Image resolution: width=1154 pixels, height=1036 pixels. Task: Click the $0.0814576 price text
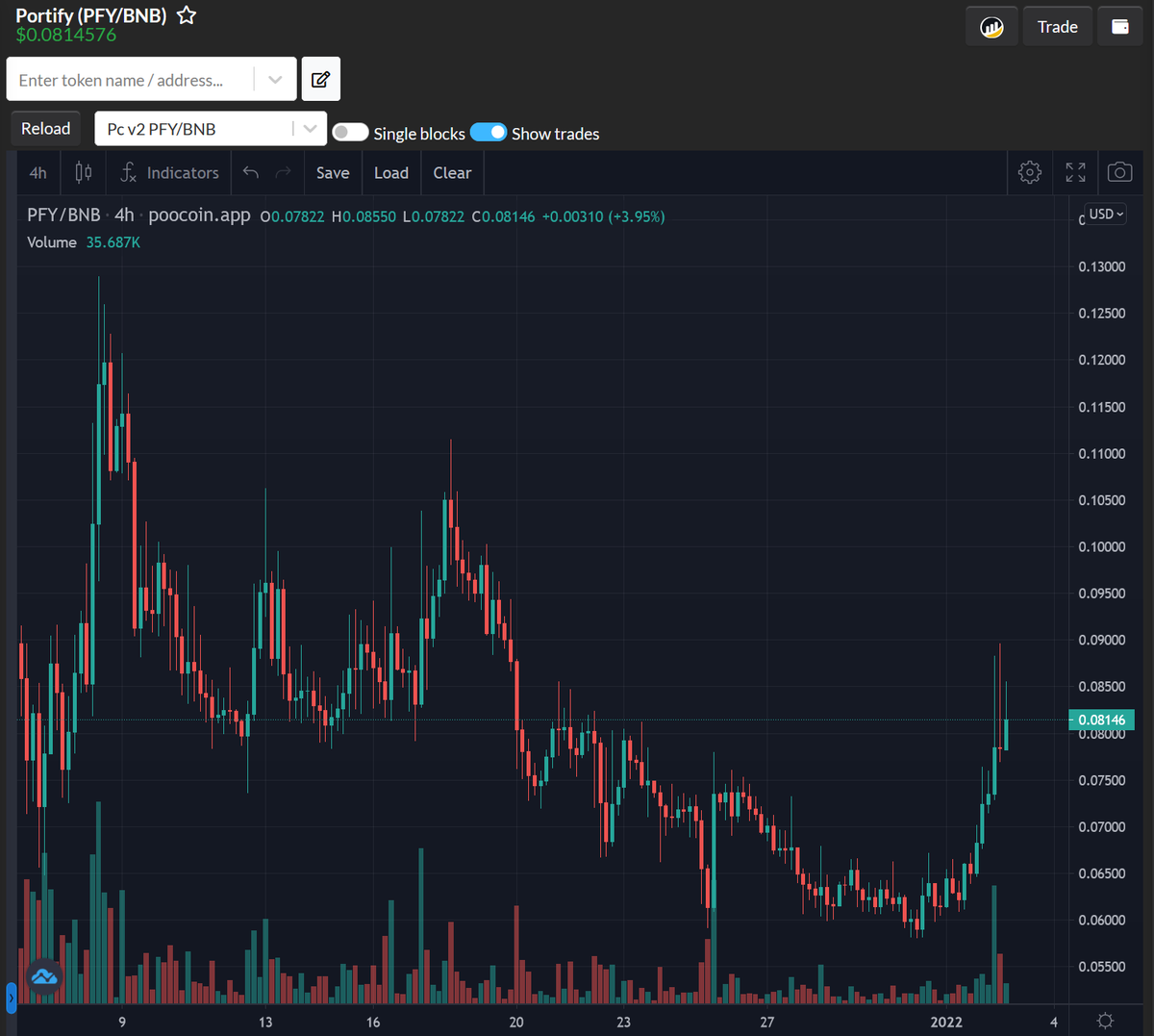tap(66, 35)
